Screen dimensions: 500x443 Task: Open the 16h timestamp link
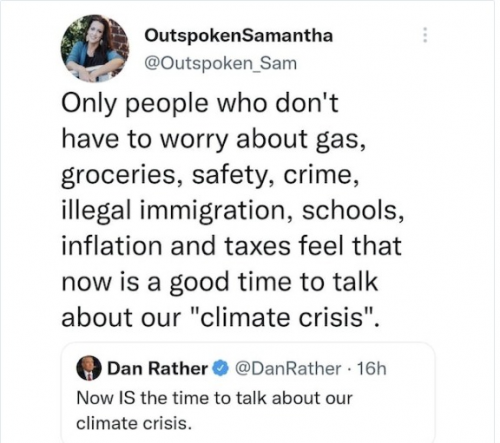(x=371, y=369)
